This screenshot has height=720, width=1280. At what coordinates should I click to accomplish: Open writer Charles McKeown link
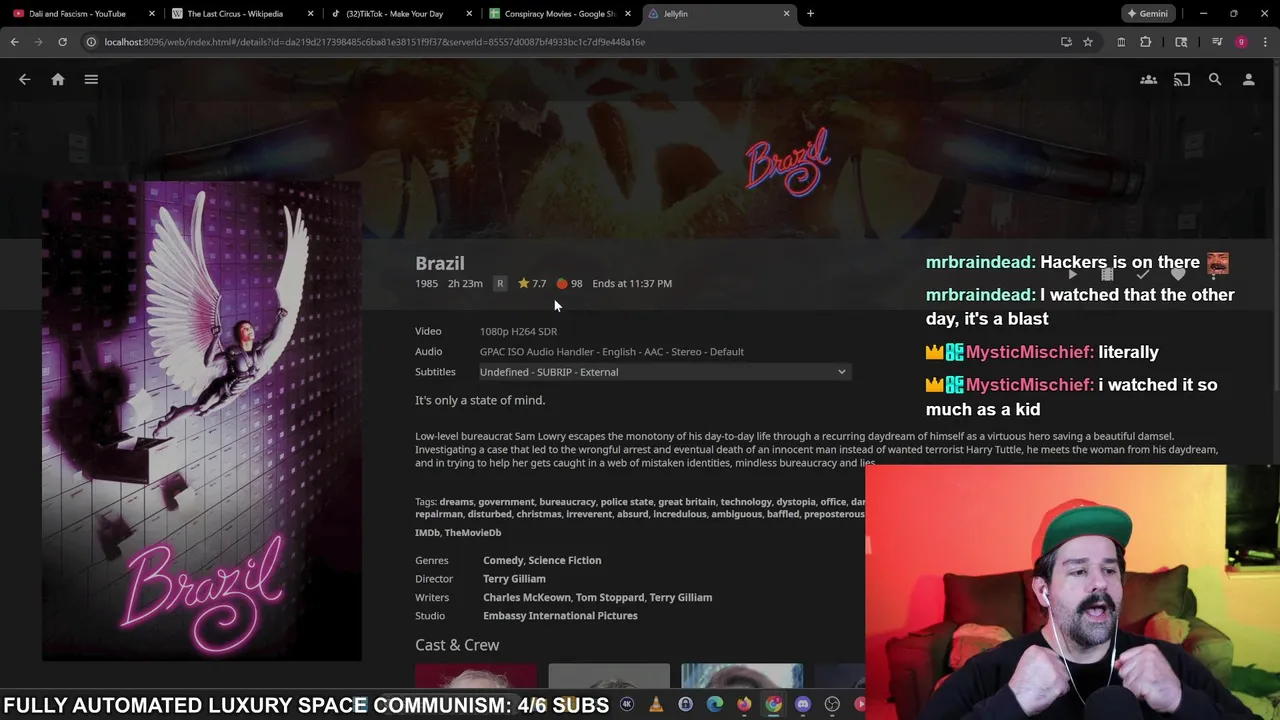tap(527, 598)
